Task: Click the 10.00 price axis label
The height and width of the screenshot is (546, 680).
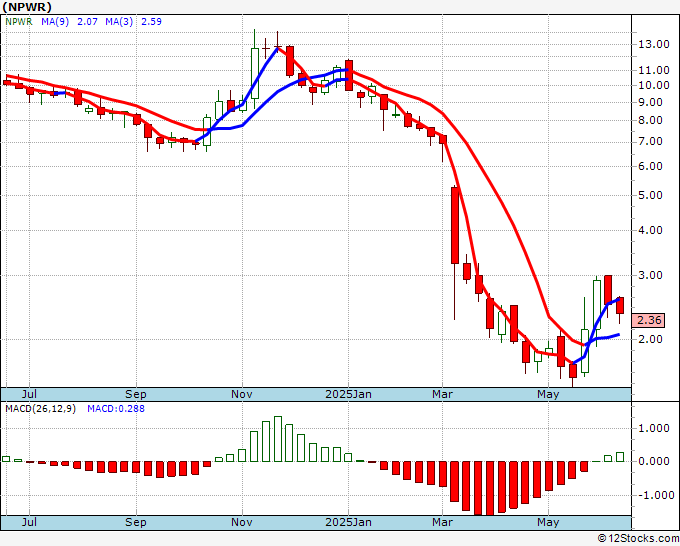Action: [x=654, y=85]
